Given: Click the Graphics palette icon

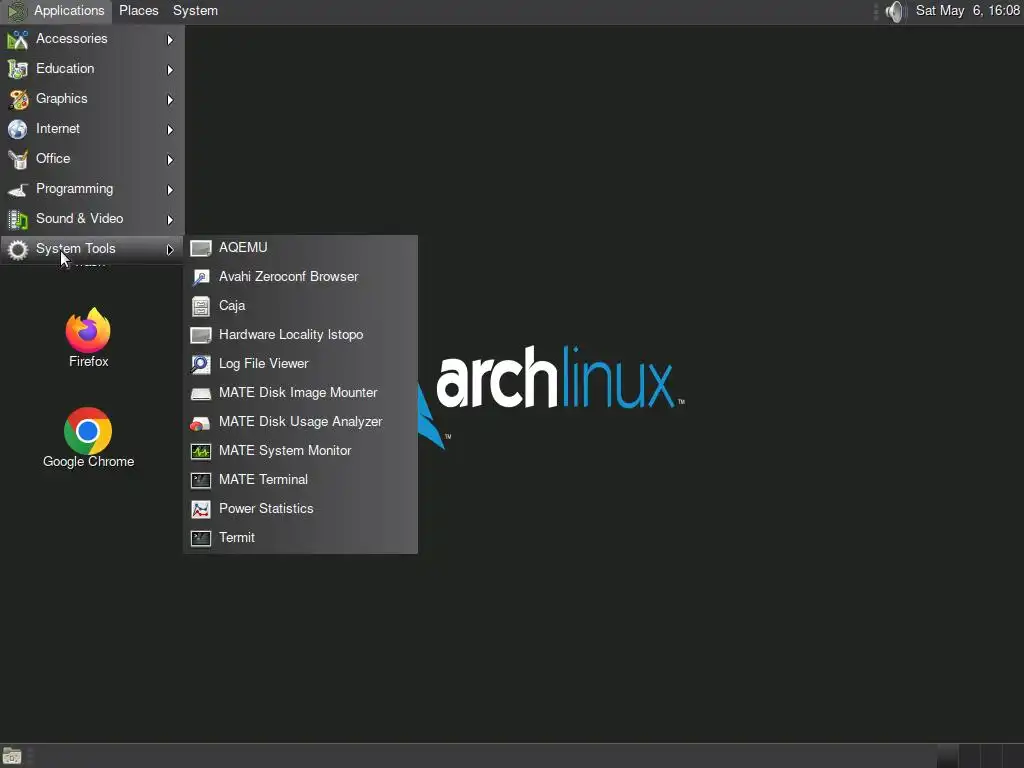Looking at the screenshot, I should (x=18, y=99).
